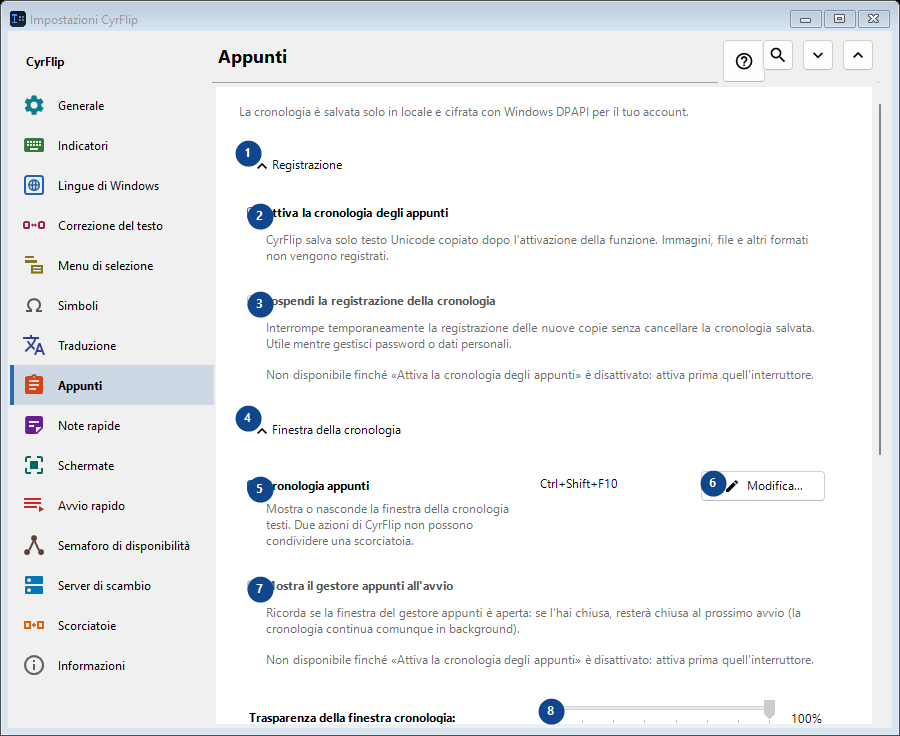This screenshot has height=736, width=900.
Task: Go to previous result with up chevron
Action: point(858,55)
